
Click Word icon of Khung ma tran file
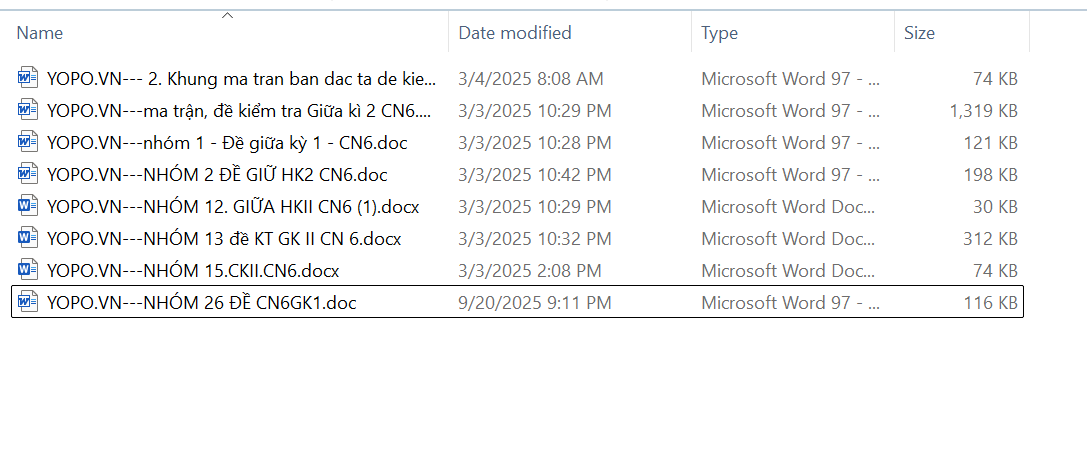pos(28,78)
